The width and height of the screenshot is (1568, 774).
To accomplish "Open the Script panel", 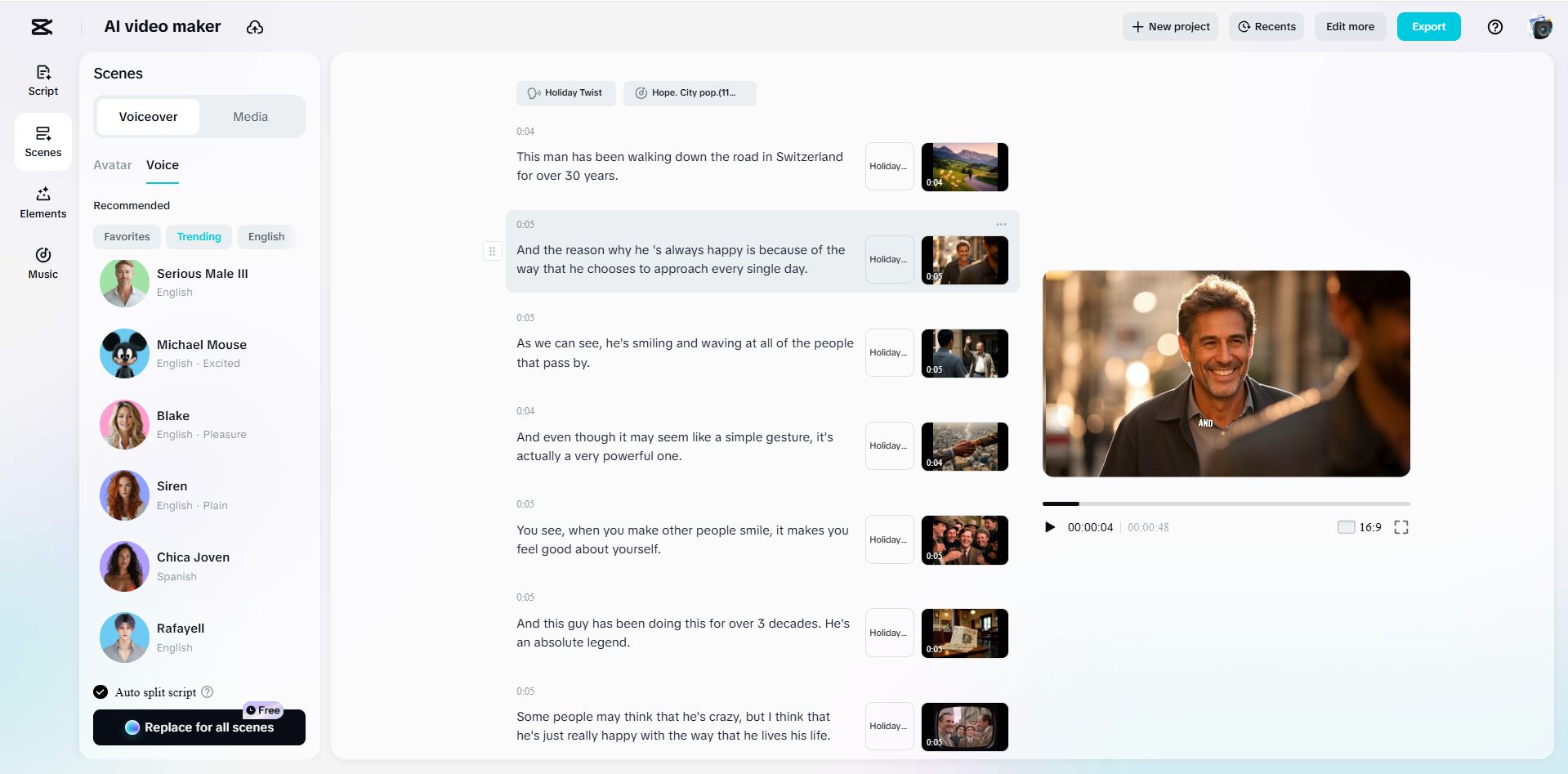I will [x=43, y=81].
